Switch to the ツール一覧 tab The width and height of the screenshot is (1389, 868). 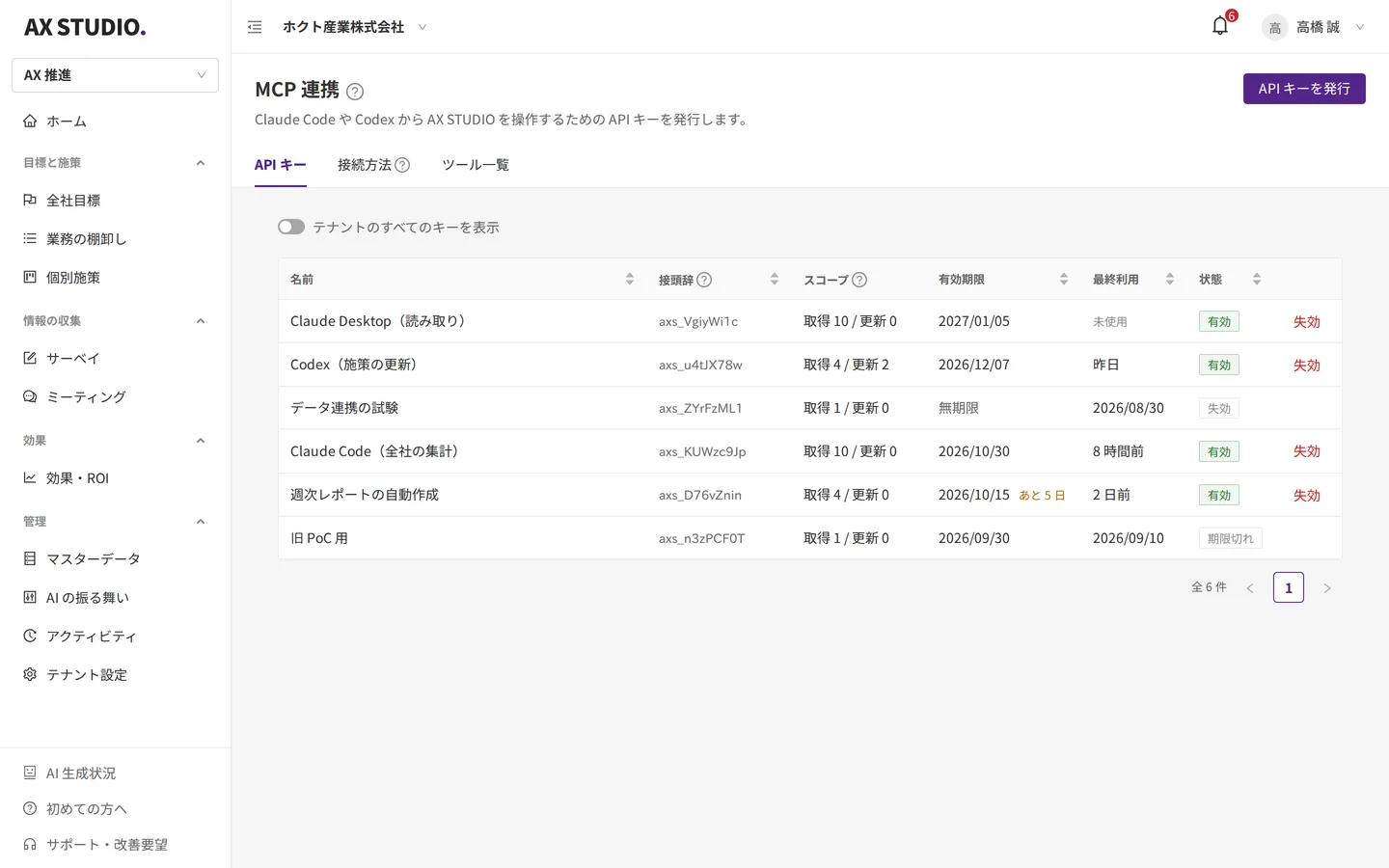[x=476, y=165]
